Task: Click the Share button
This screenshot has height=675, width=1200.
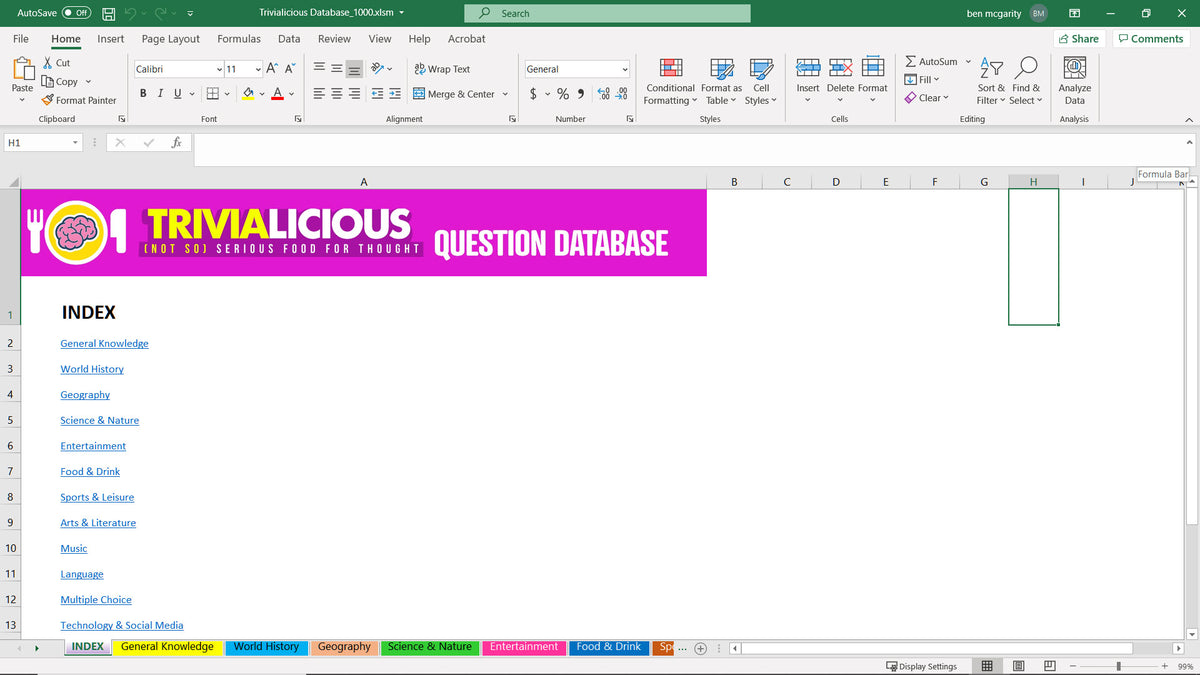Action: [1078, 39]
